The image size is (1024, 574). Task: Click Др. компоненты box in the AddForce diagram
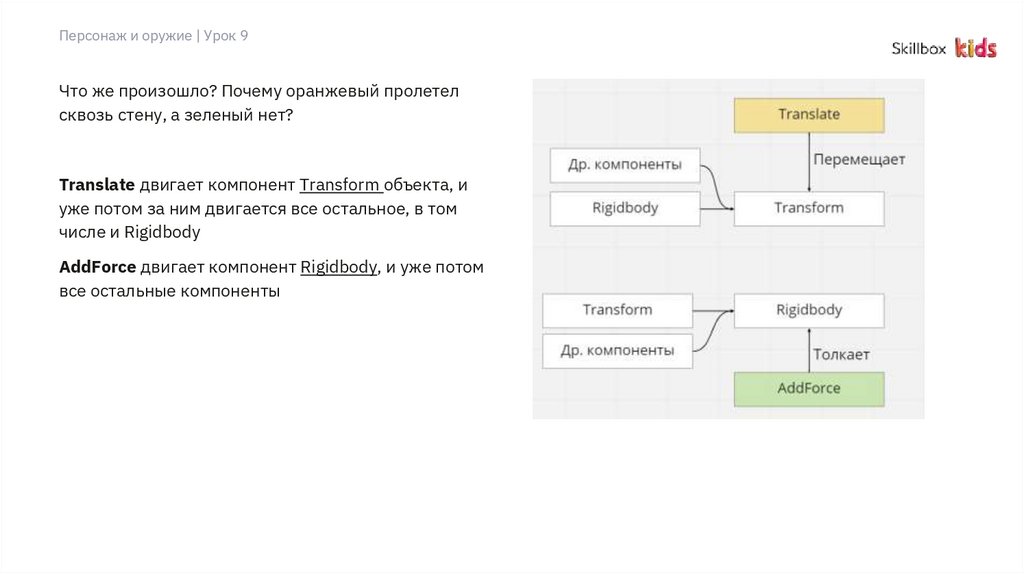point(617,351)
